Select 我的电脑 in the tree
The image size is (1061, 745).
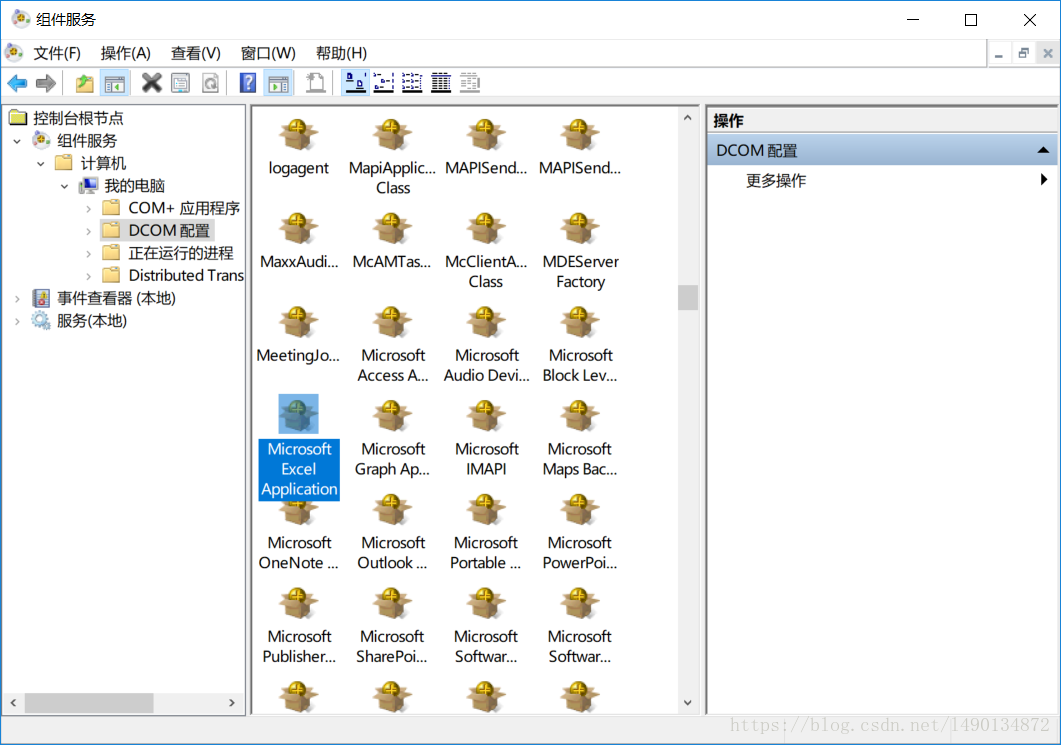click(122, 185)
